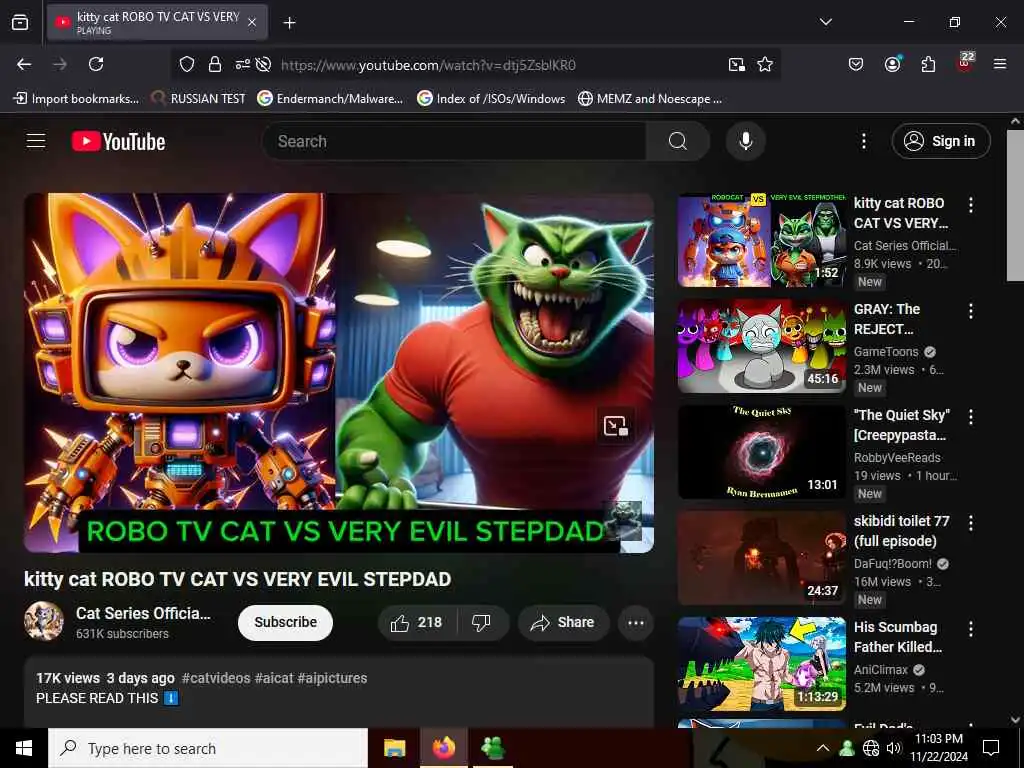This screenshot has width=1024, height=768.
Task: Open the Windows Start menu
Action: 24,748
